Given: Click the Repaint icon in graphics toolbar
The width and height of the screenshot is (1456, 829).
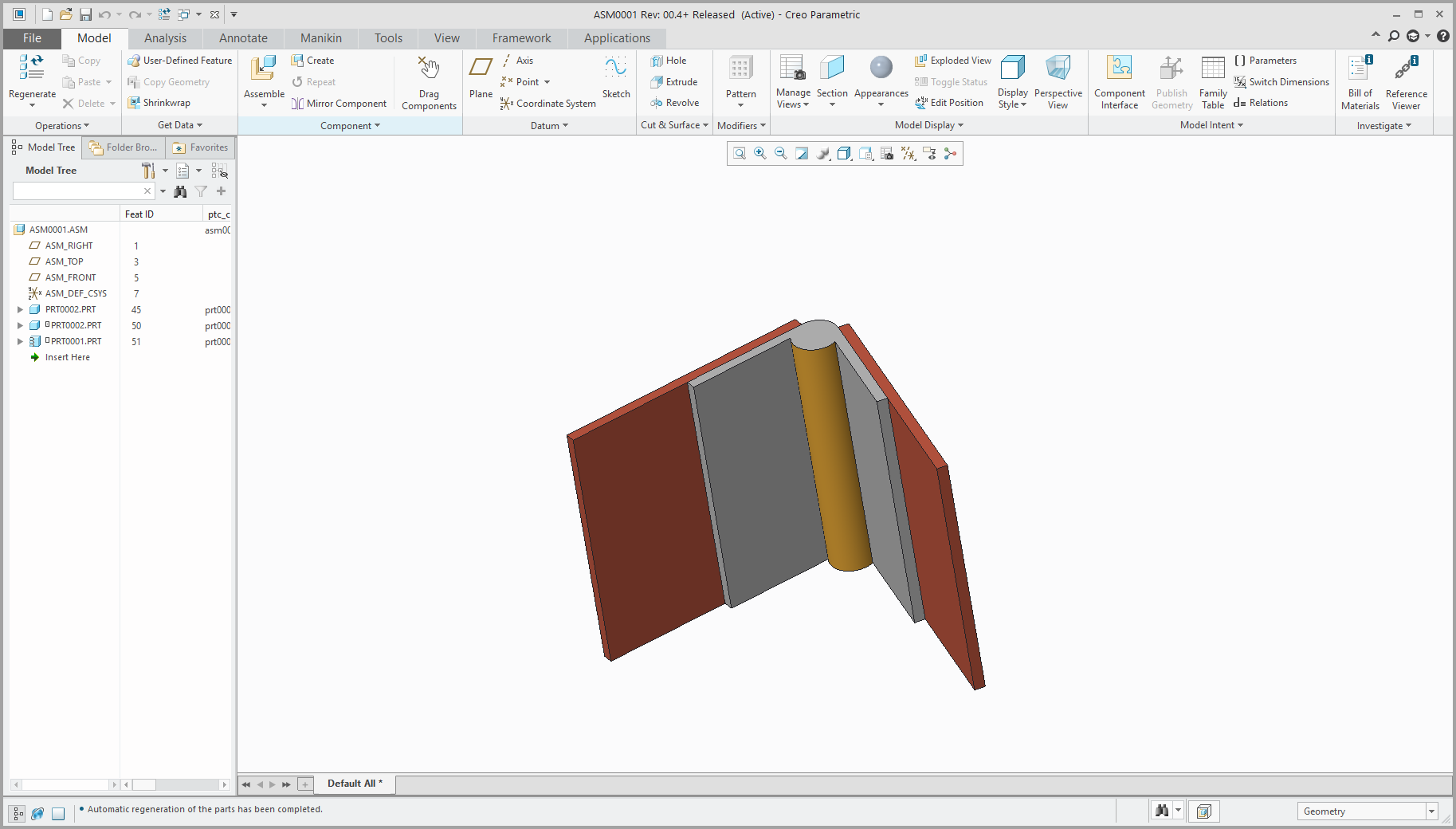Looking at the screenshot, I should (802, 154).
